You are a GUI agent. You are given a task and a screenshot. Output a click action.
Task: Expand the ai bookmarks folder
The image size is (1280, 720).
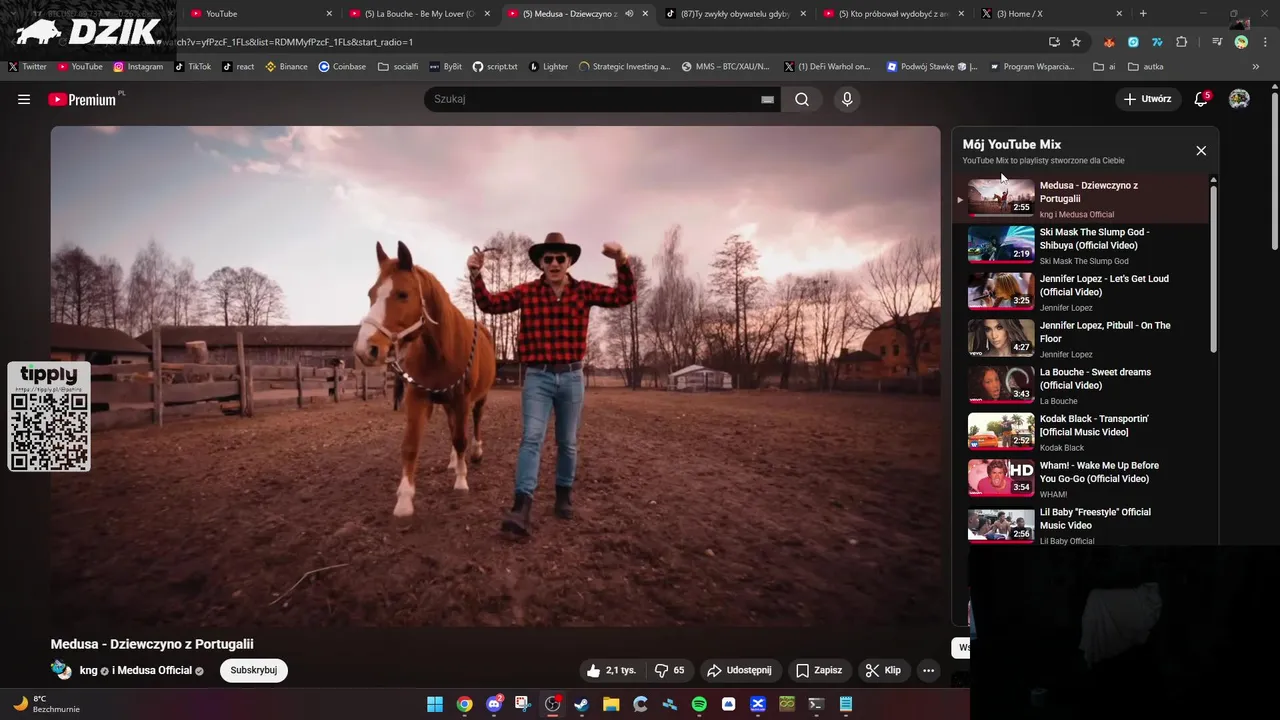(1104, 67)
